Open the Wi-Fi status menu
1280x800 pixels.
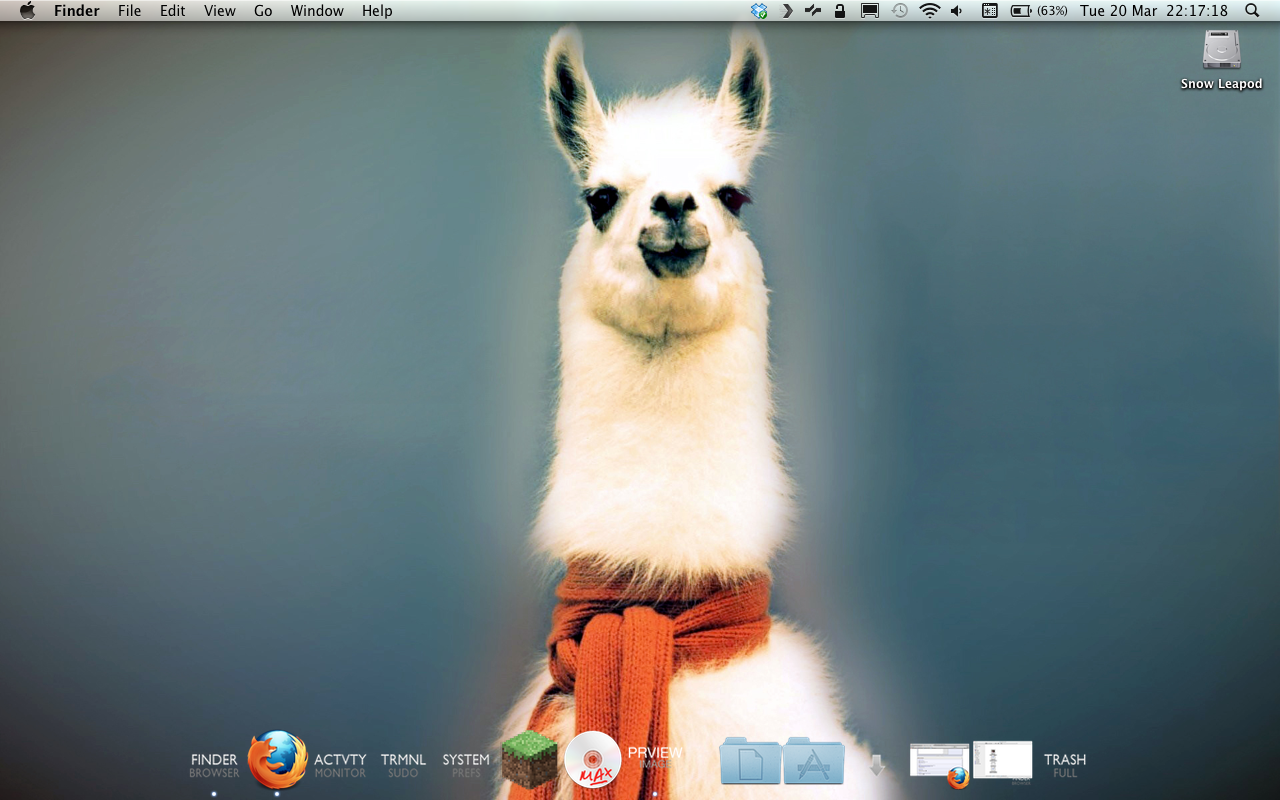point(930,11)
